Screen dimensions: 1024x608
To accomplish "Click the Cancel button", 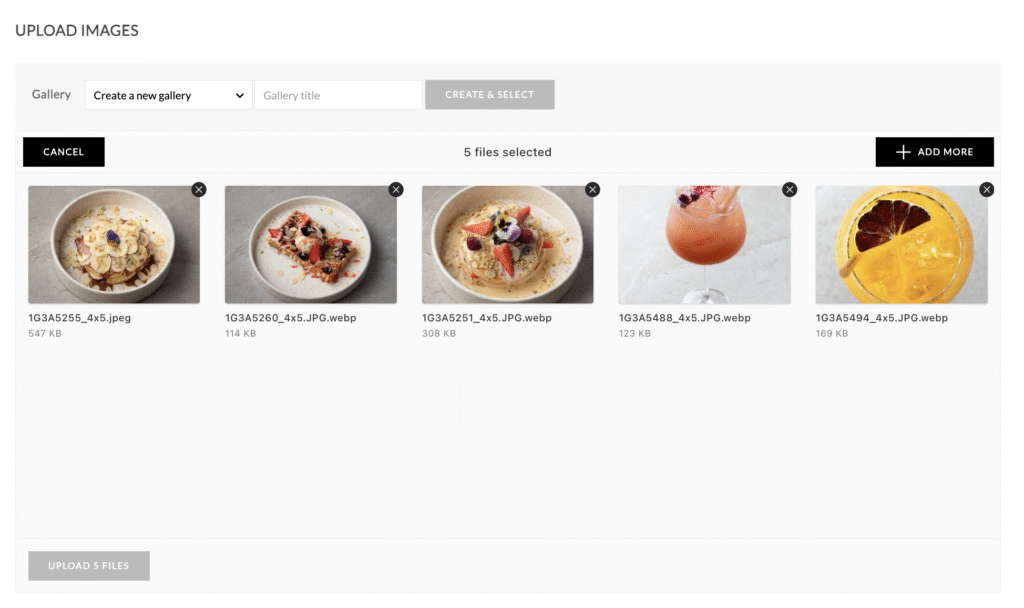I will tap(64, 152).
